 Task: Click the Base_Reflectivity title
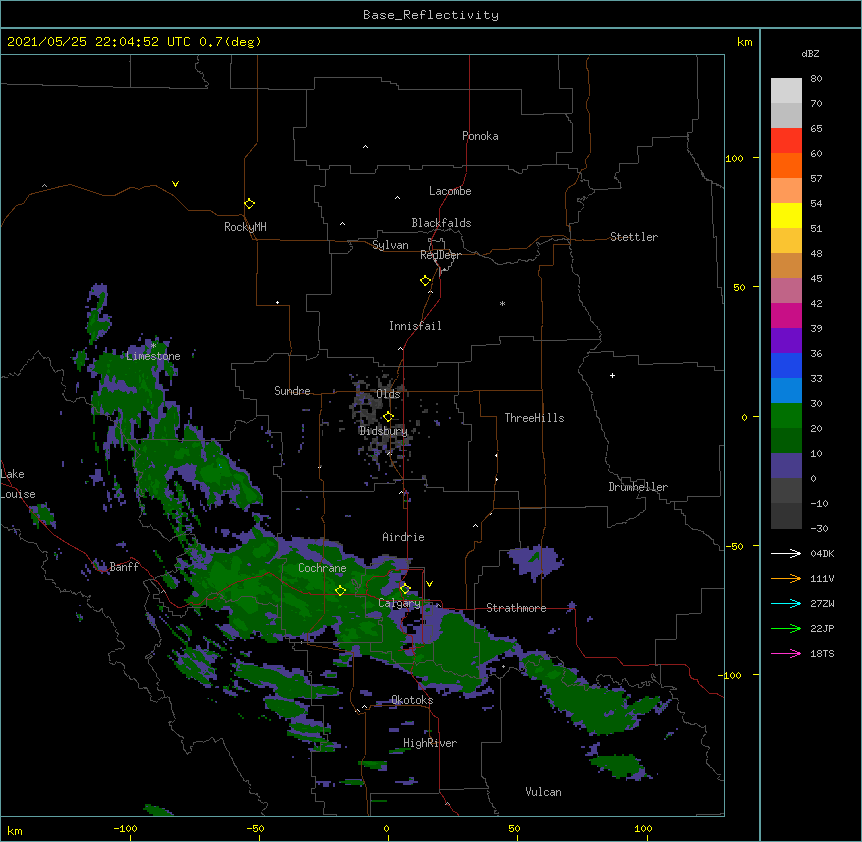pyautogui.click(x=431, y=15)
